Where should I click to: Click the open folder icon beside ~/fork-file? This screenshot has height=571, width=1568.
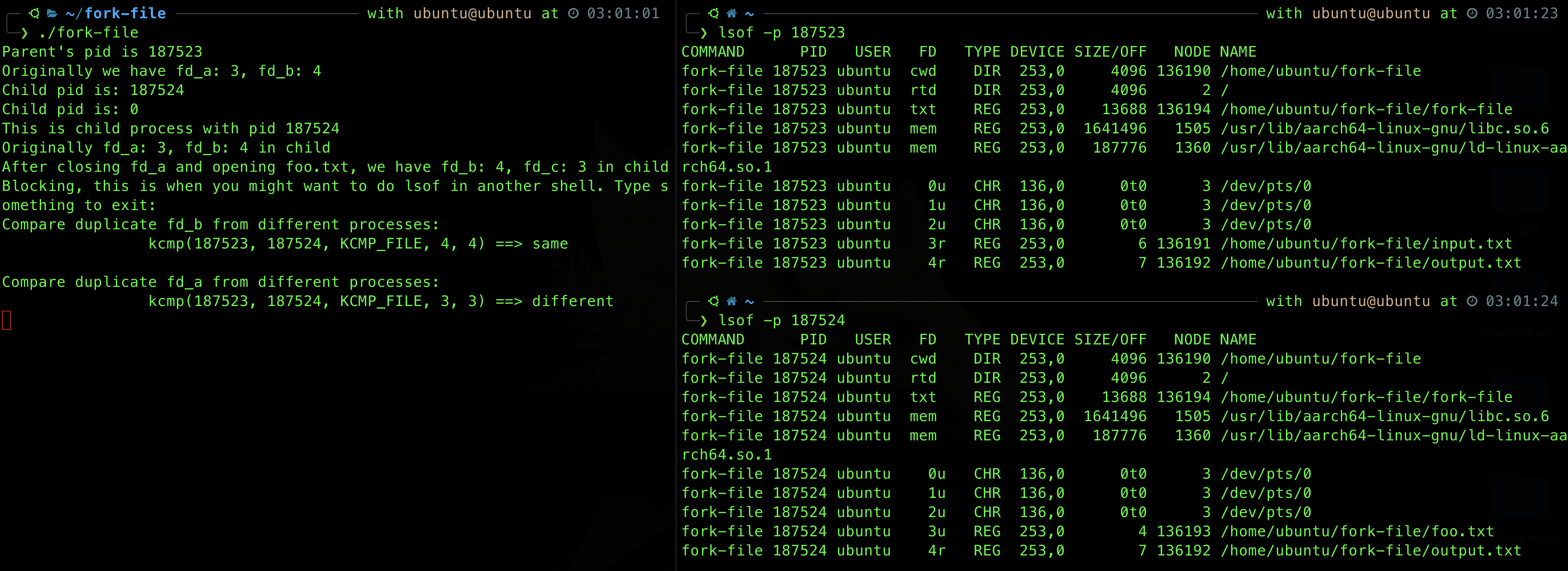[53, 13]
